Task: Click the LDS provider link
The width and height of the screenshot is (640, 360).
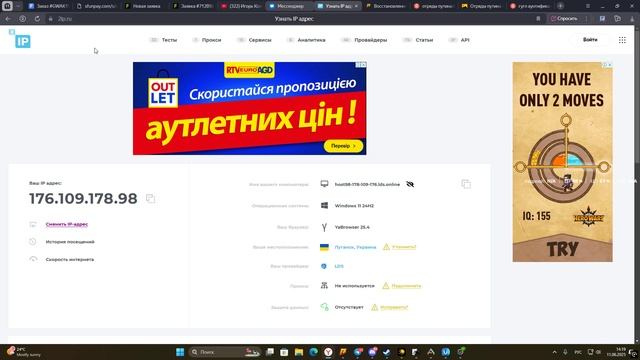Action: pos(339,266)
